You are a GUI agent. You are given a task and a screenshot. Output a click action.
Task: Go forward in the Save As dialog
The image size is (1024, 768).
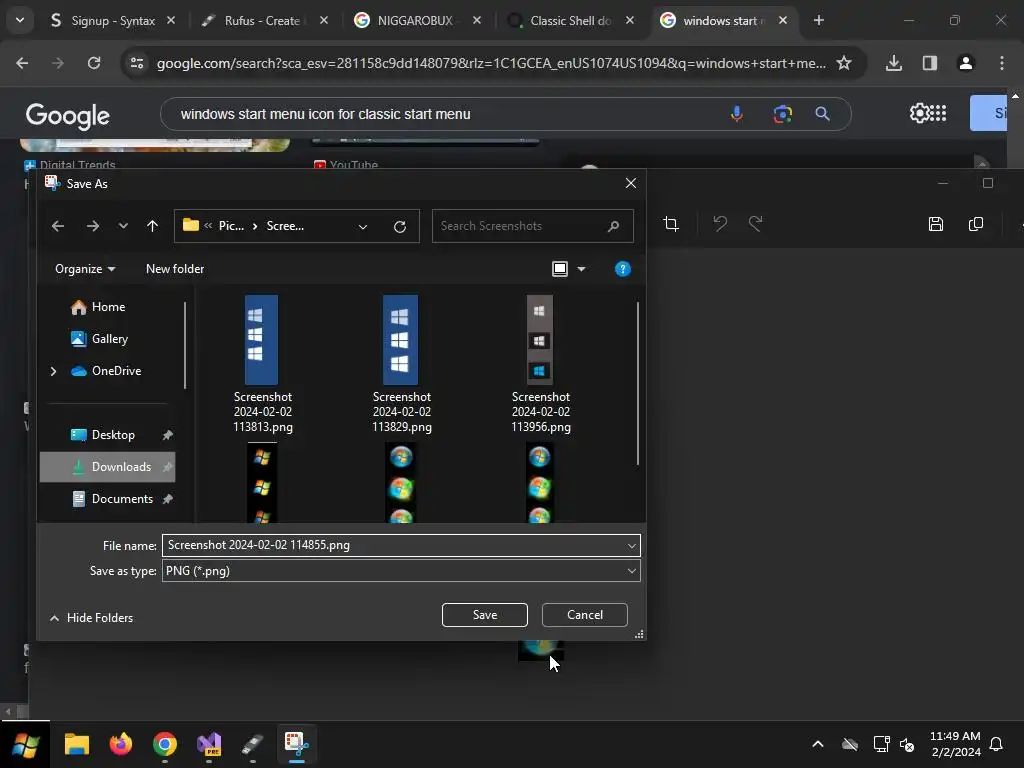[93, 226]
